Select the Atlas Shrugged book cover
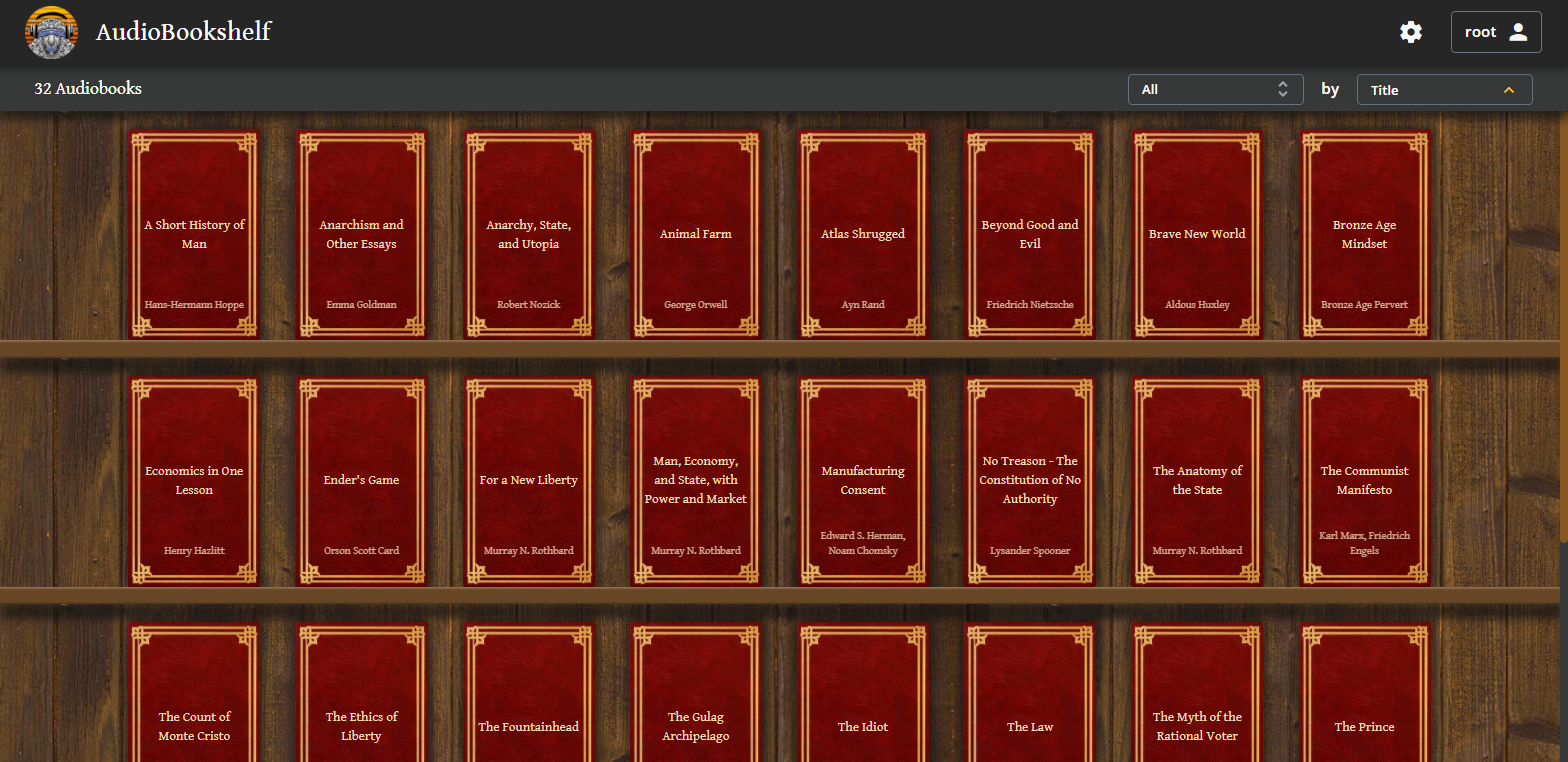 coord(863,235)
